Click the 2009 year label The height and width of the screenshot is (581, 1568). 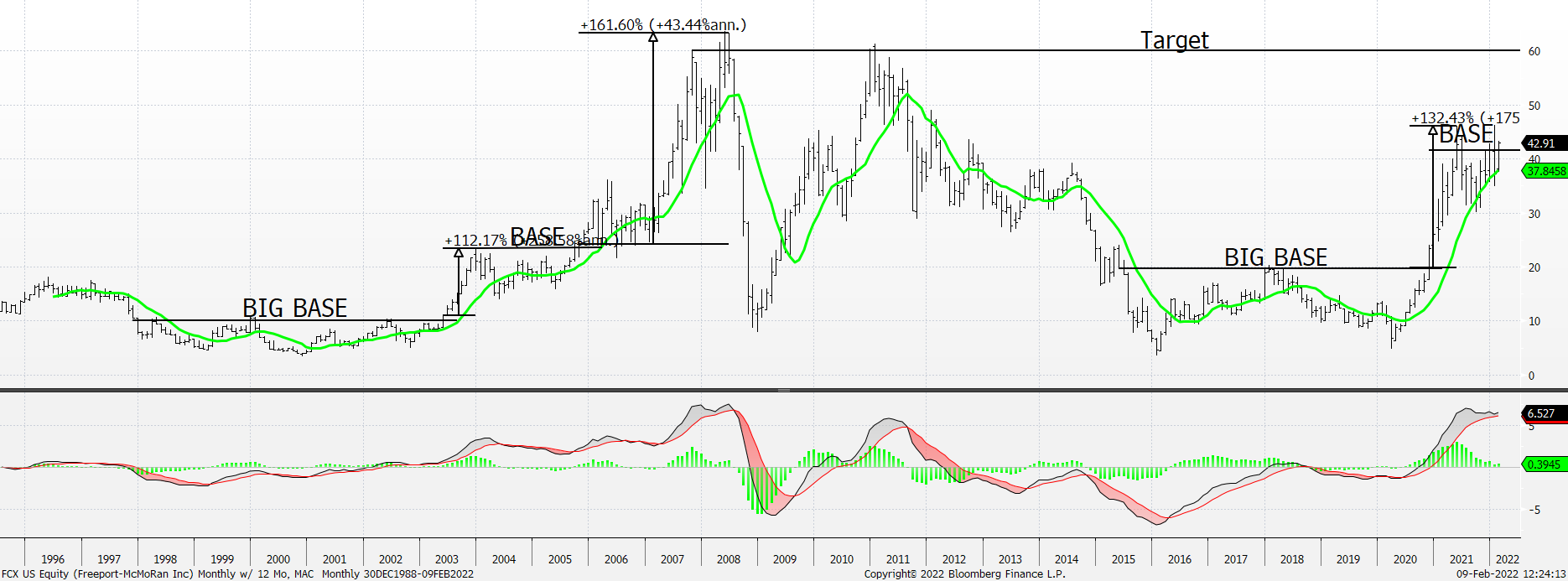click(x=785, y=559)
